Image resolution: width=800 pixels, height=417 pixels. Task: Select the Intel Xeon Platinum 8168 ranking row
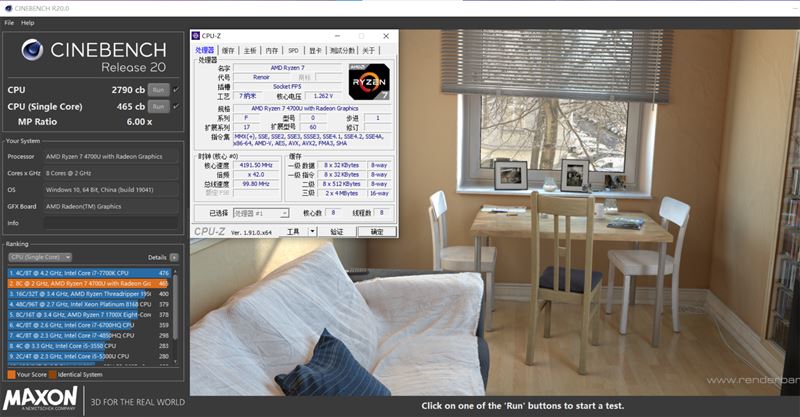pyautogui.click(x=89, y=304)
